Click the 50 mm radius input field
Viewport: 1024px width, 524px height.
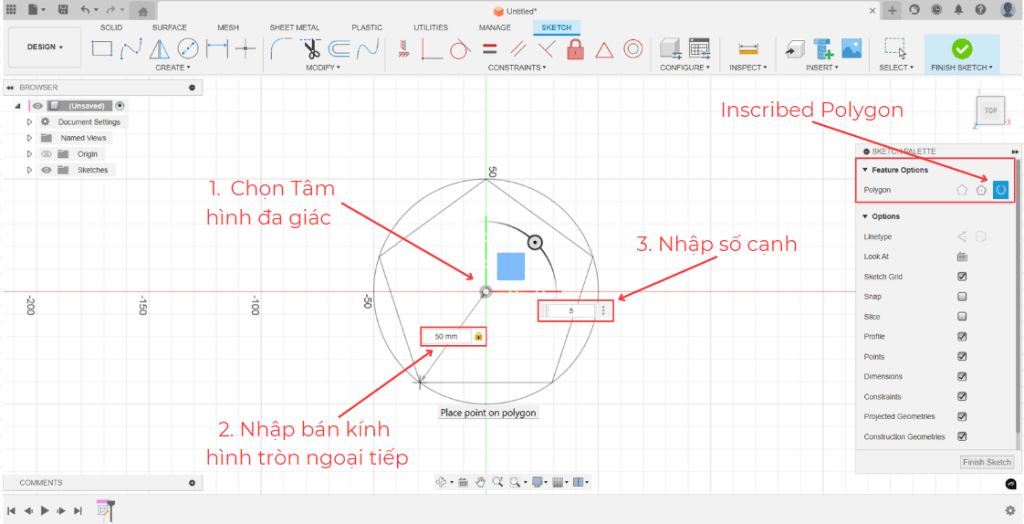[x=446, y=337]
